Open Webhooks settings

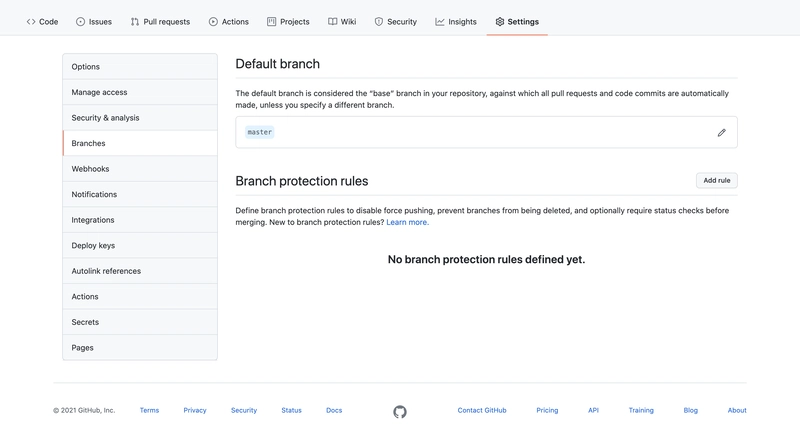[x=140, y=169]
